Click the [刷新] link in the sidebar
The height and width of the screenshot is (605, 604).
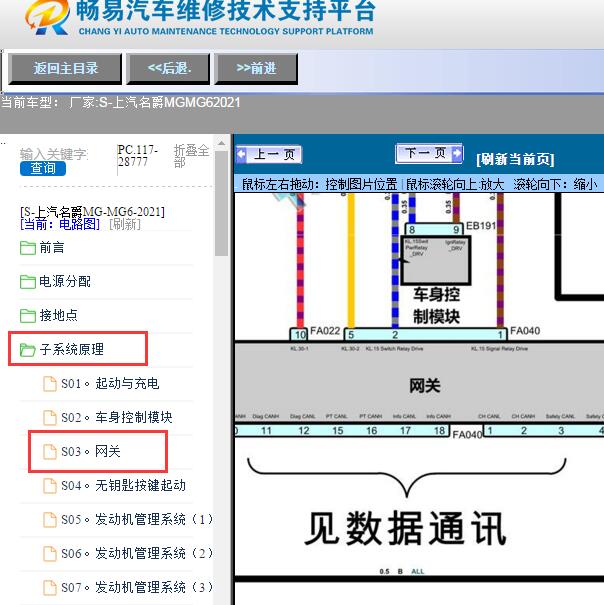[x=125, y=224]
